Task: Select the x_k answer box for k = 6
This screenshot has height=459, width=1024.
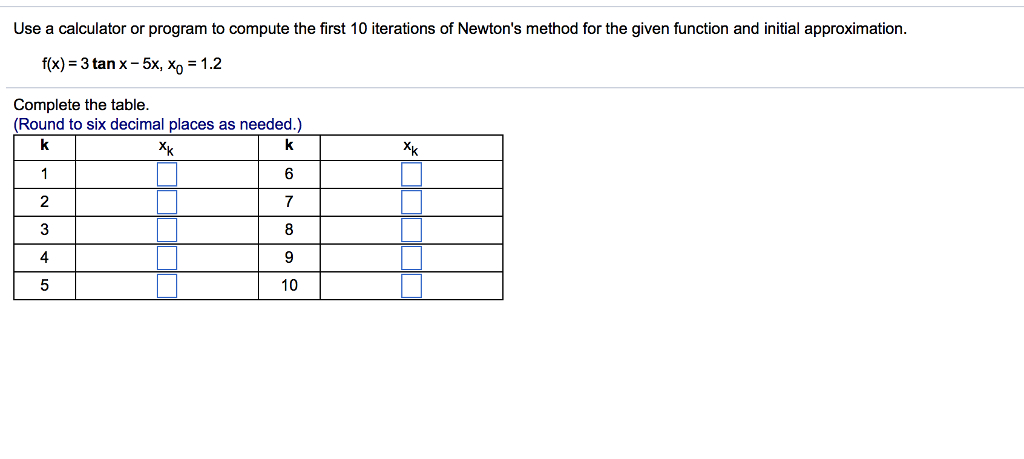Action: coord(411,175)
